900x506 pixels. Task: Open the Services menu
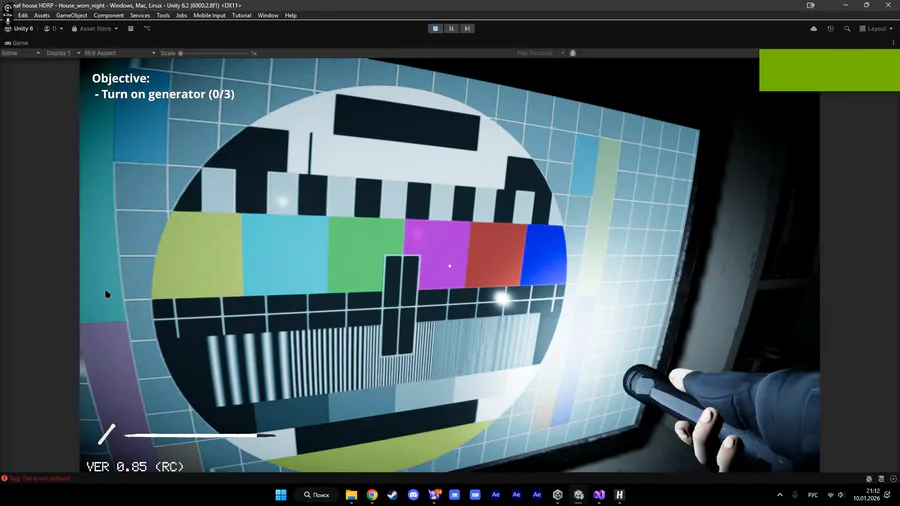140,15
